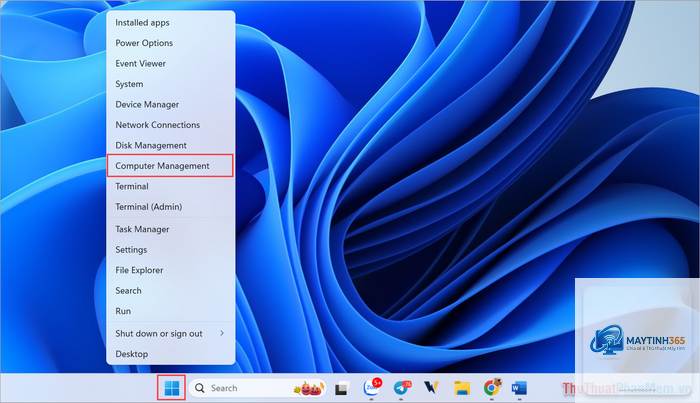Image resolution: width=700 pixels, height=403 pixels.
Task: Show Desktop via the menu entry
Action: coord(171,354)
